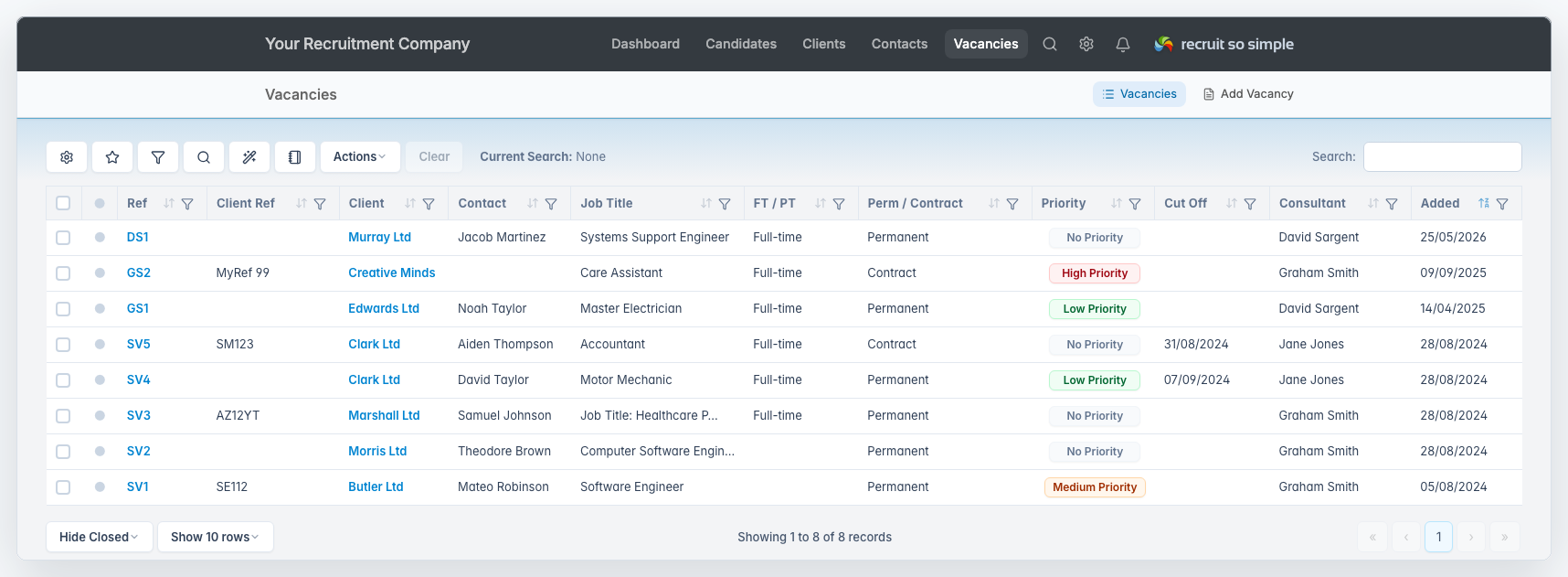Image resolution: width=1568 pixels, height=577 pixels.
Task: Open the Hide Closed dropdown
Action: pos(99,537)
